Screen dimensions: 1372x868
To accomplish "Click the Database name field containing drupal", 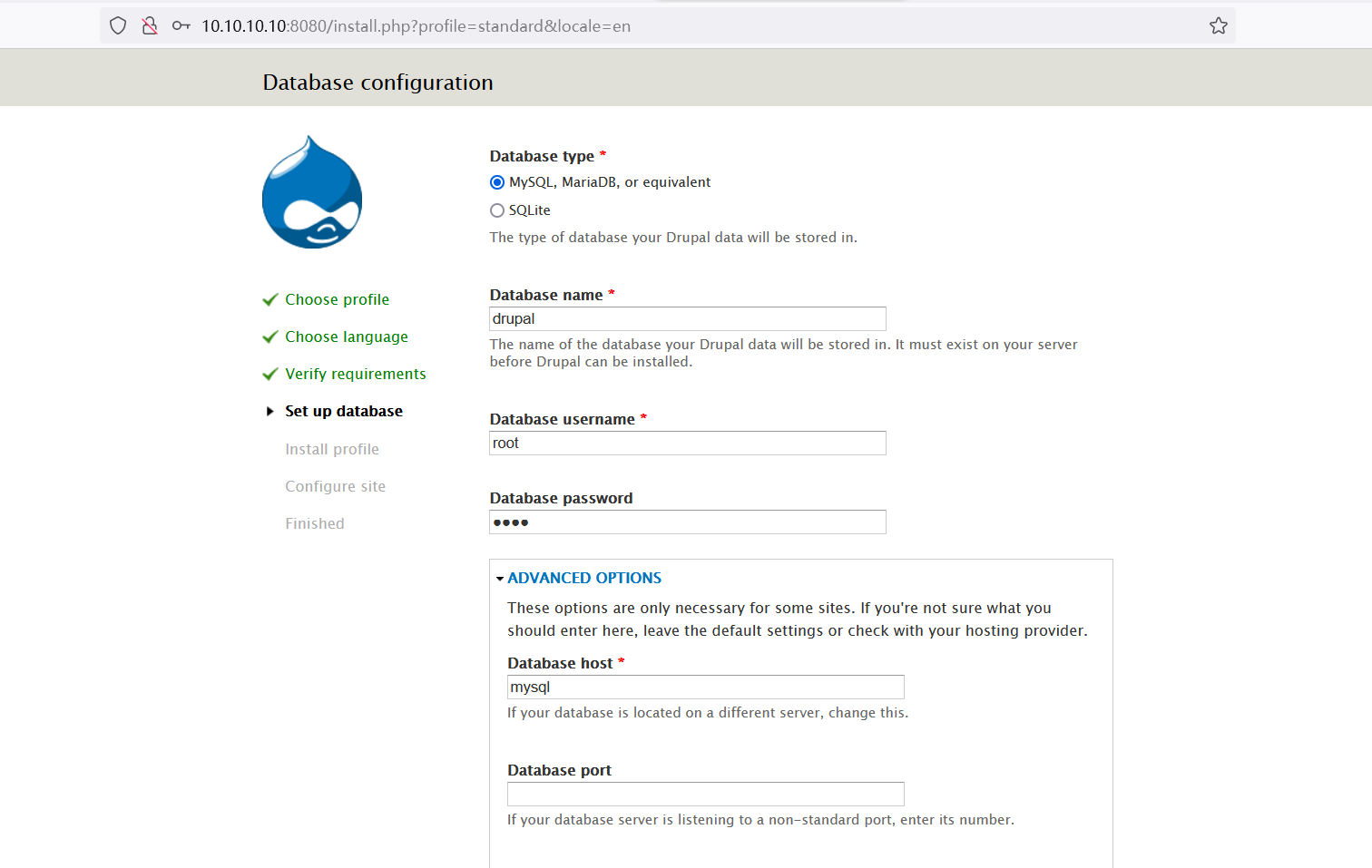I will tap(688, 318).
